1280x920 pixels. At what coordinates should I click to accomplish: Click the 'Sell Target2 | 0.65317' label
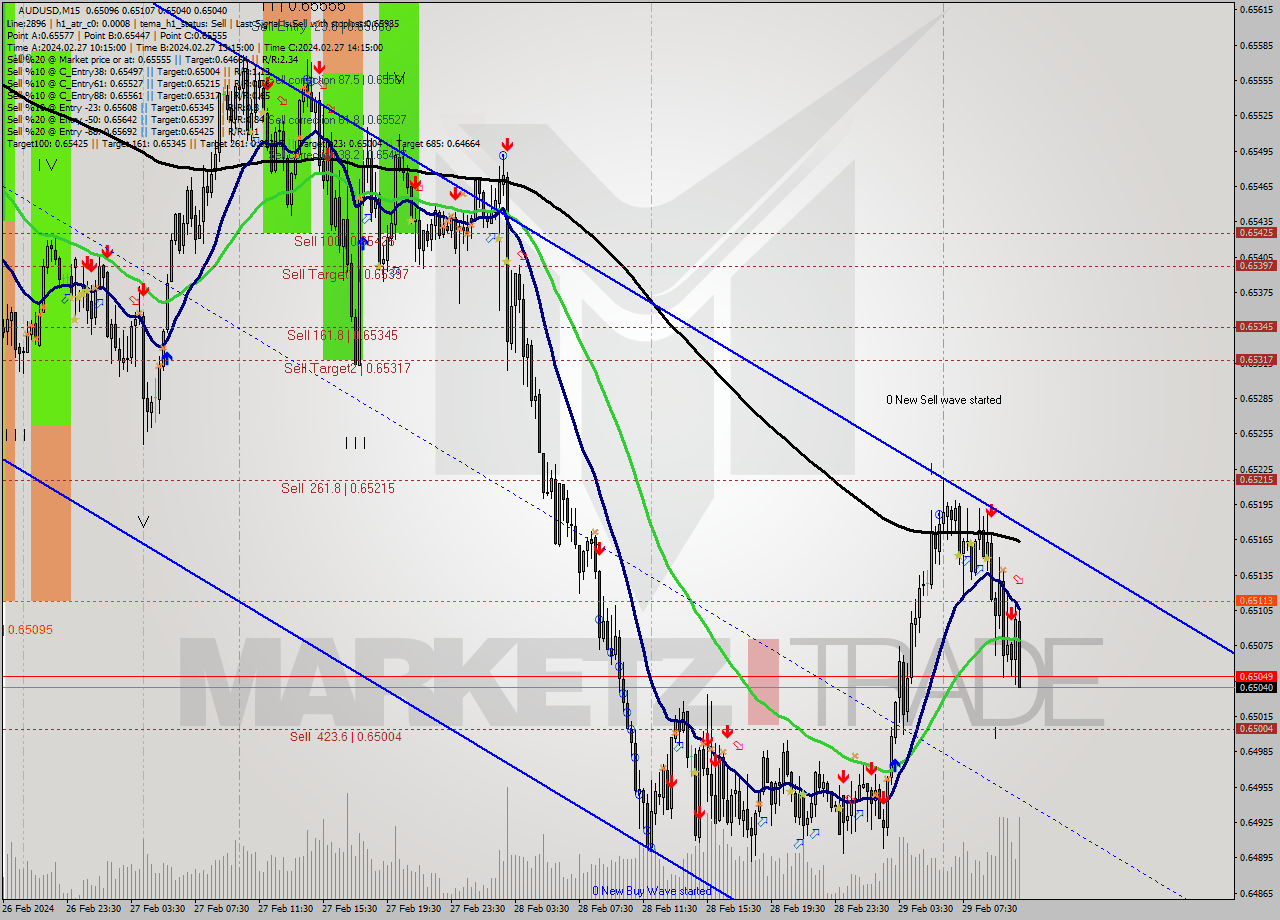[x=347, y=368]
